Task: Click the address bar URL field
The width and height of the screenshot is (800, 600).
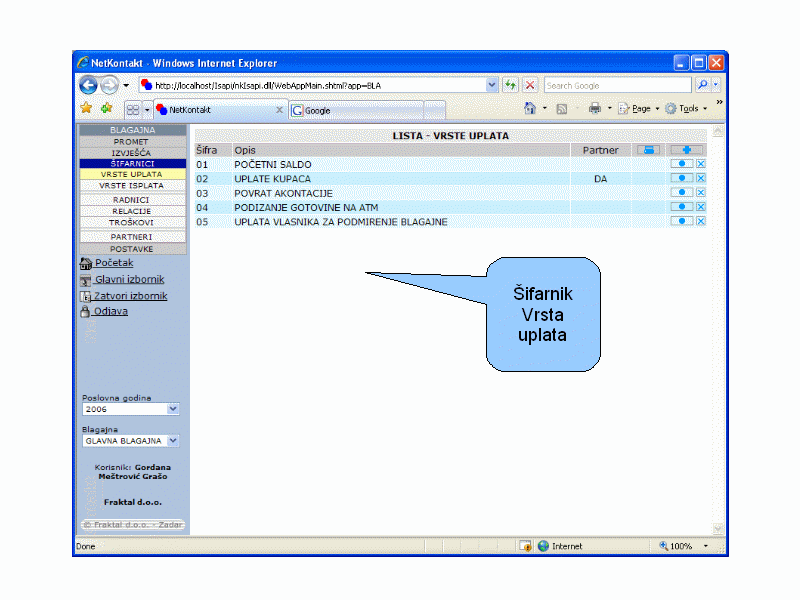Action: click(x=318, y=85)
